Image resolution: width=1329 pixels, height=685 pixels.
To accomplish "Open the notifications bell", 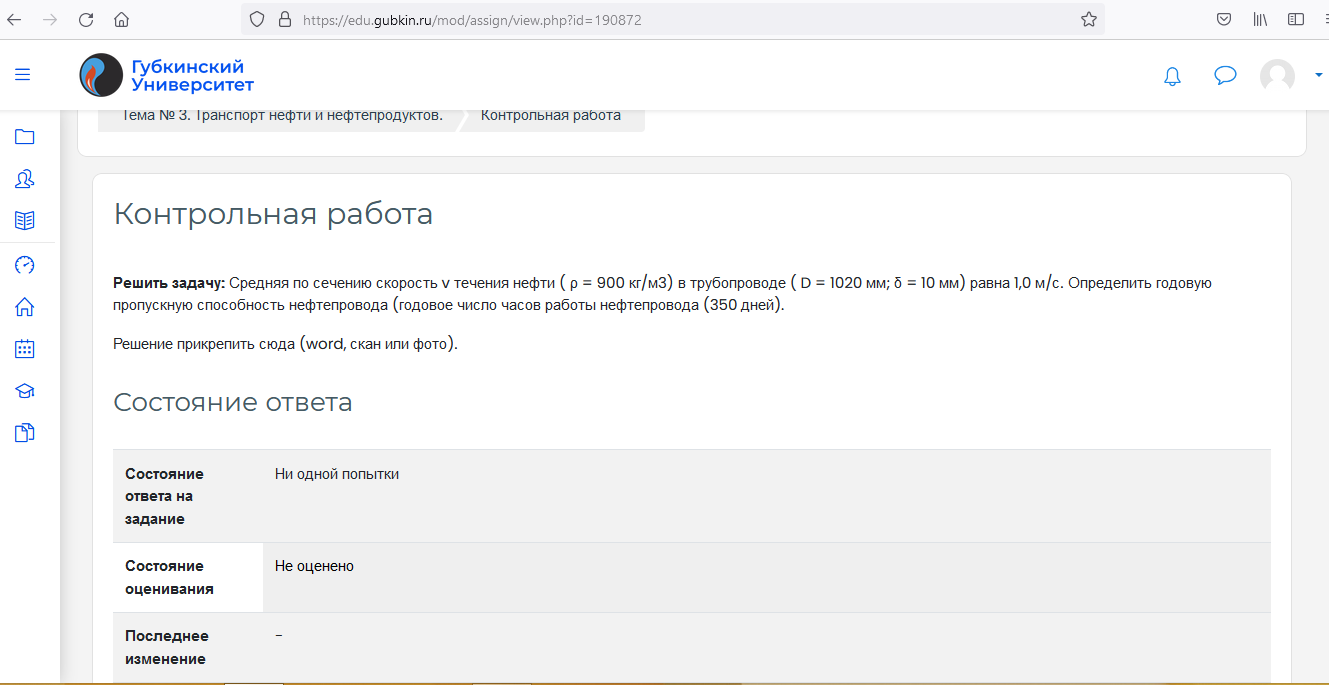I will (1172, 76).
